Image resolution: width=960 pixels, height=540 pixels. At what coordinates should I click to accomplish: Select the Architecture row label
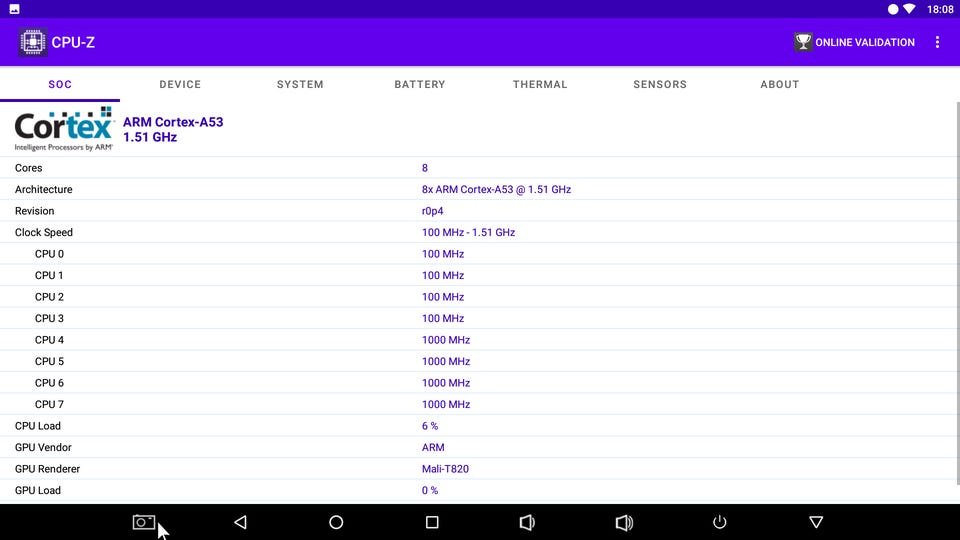[x=43, y=189]
